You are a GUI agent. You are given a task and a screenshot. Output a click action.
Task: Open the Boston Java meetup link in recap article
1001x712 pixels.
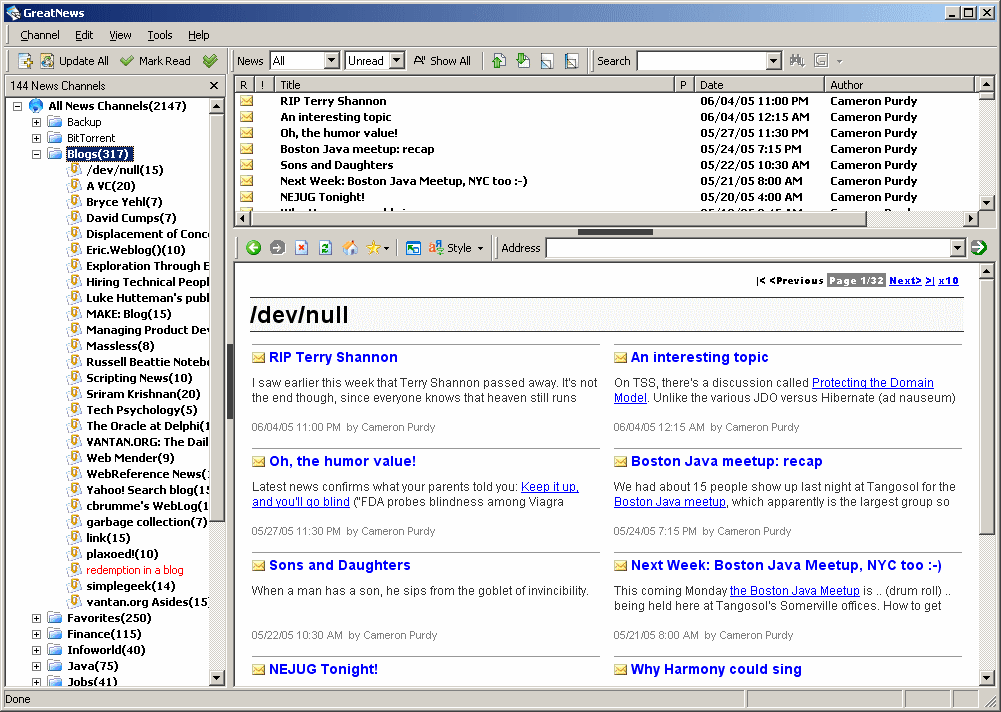coord(670,502)
